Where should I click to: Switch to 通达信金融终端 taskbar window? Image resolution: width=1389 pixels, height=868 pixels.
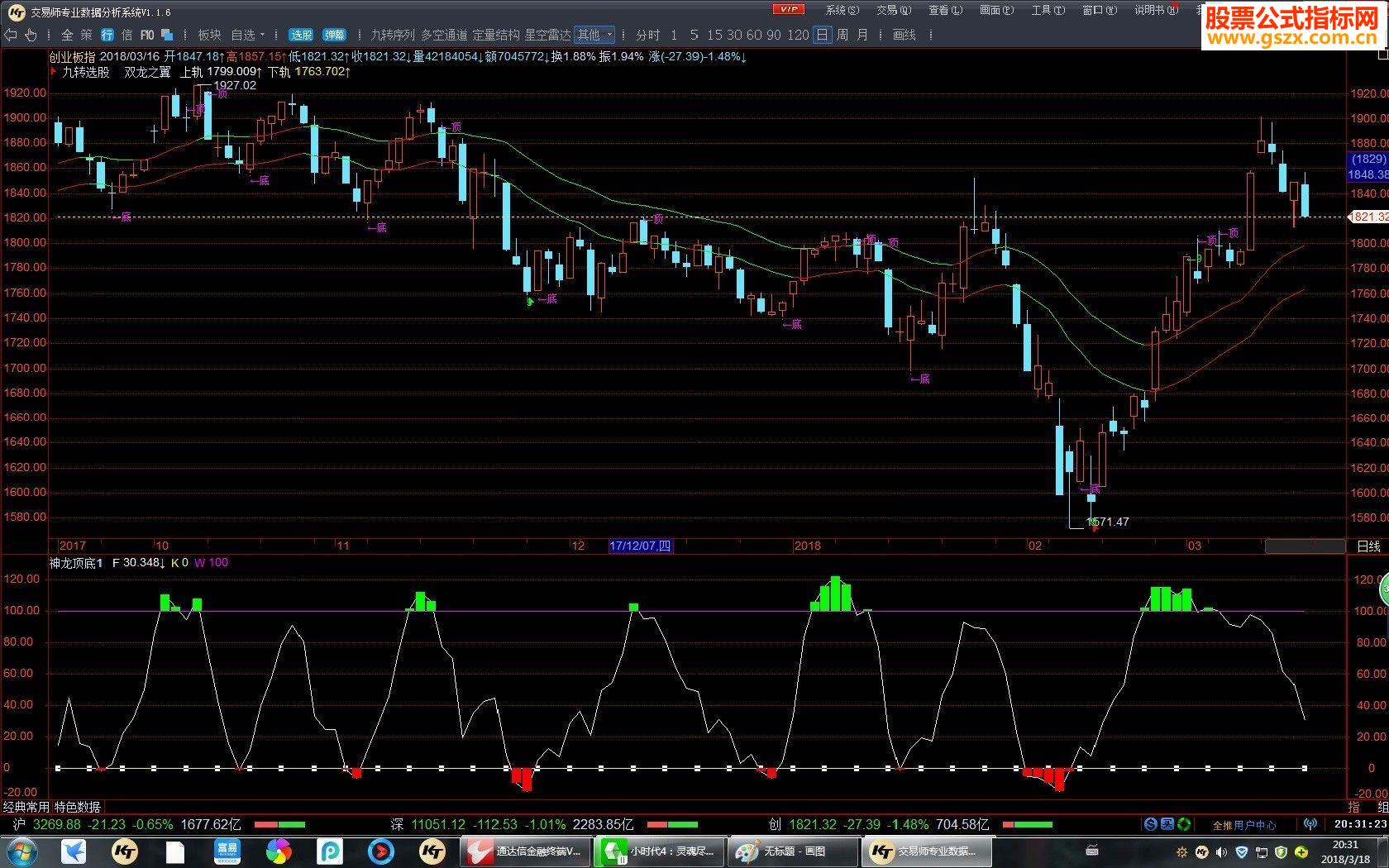click(524, 851)
